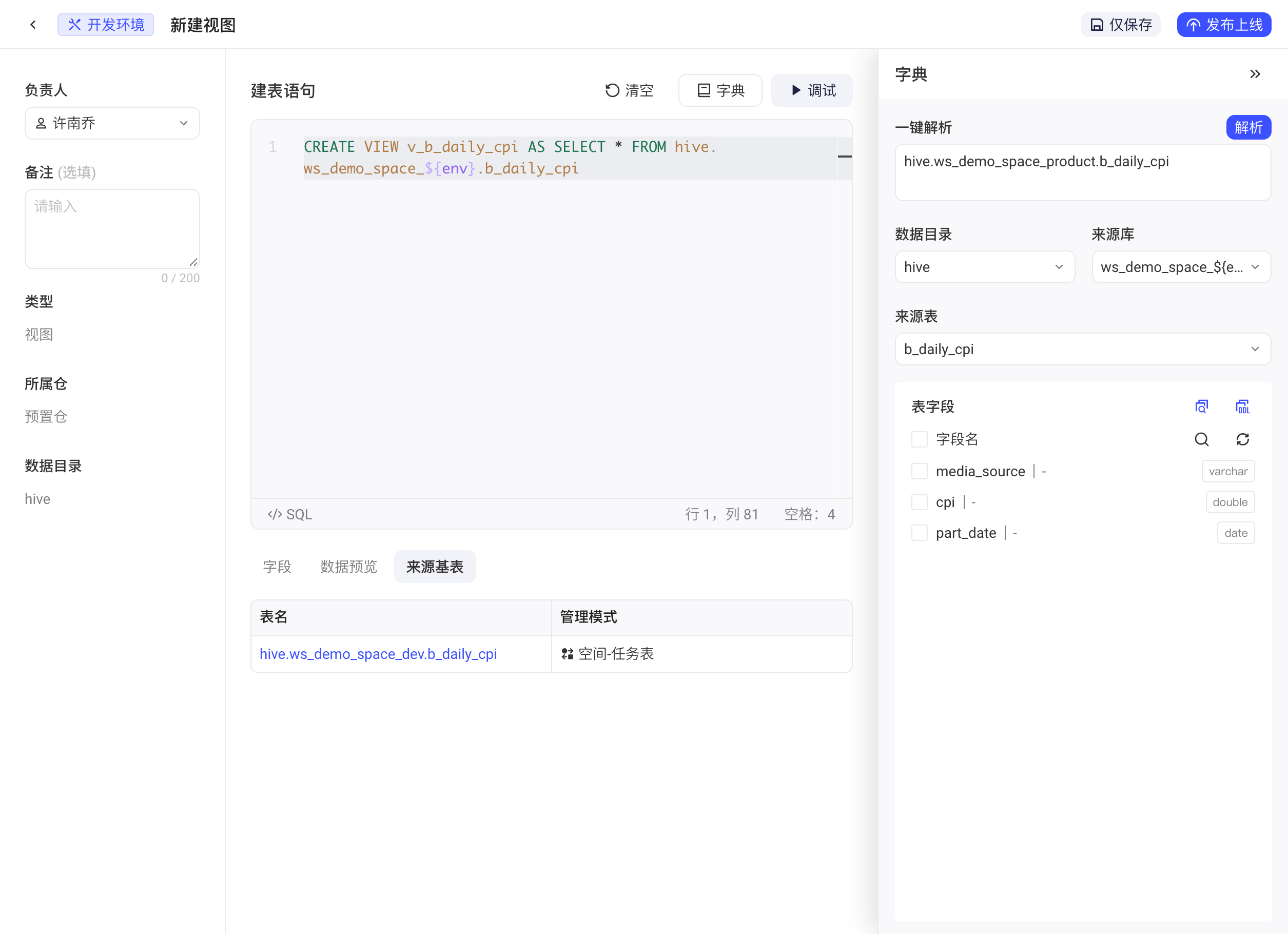The image size is (1288, 934).
Task: Switch to the 数据预览 tab
Action: (349, 567)
